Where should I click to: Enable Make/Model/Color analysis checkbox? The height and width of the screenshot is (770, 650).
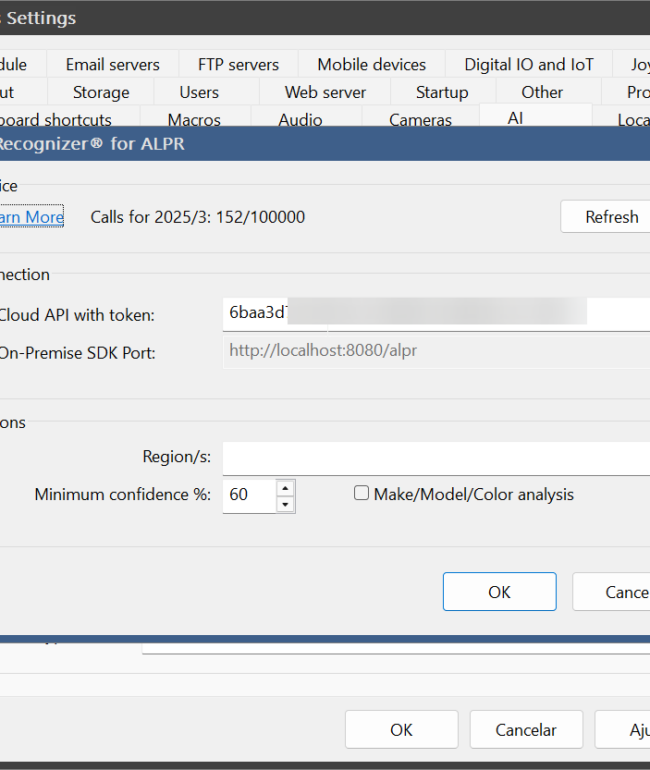tap(361, 493)
